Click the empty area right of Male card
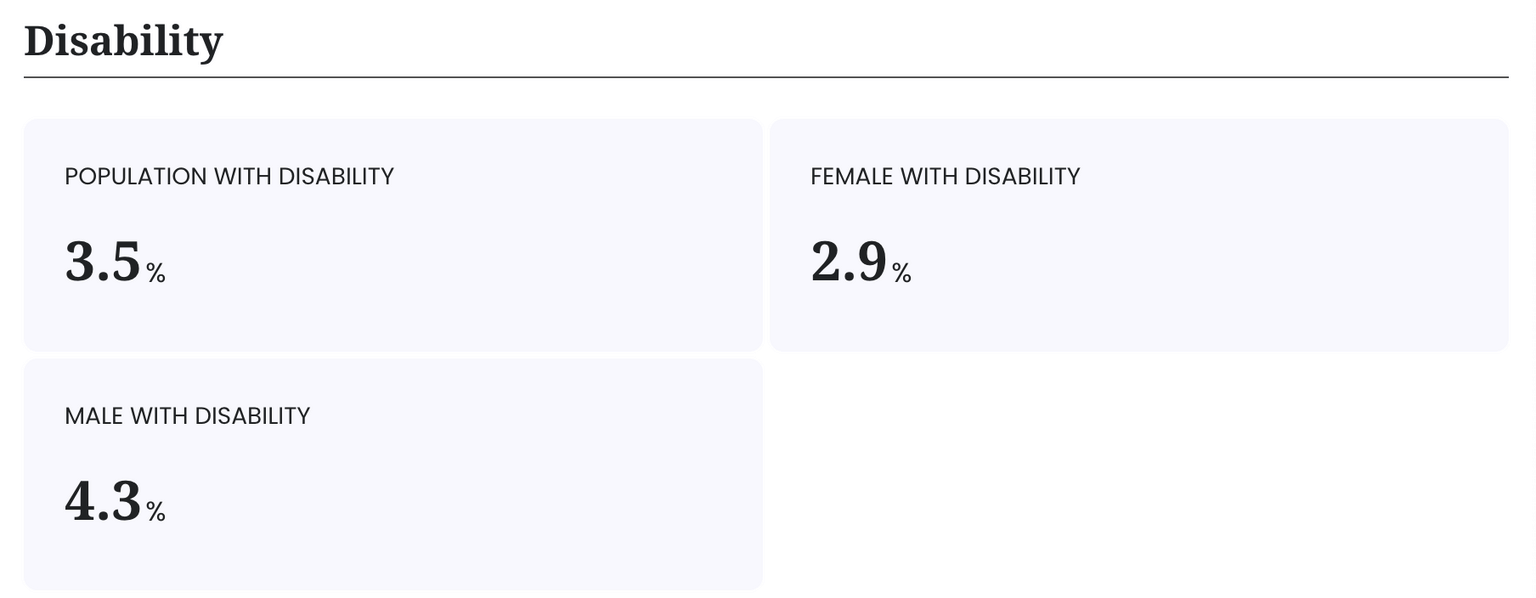Viewport: 1536px width, 598px height. point(1139,474)
